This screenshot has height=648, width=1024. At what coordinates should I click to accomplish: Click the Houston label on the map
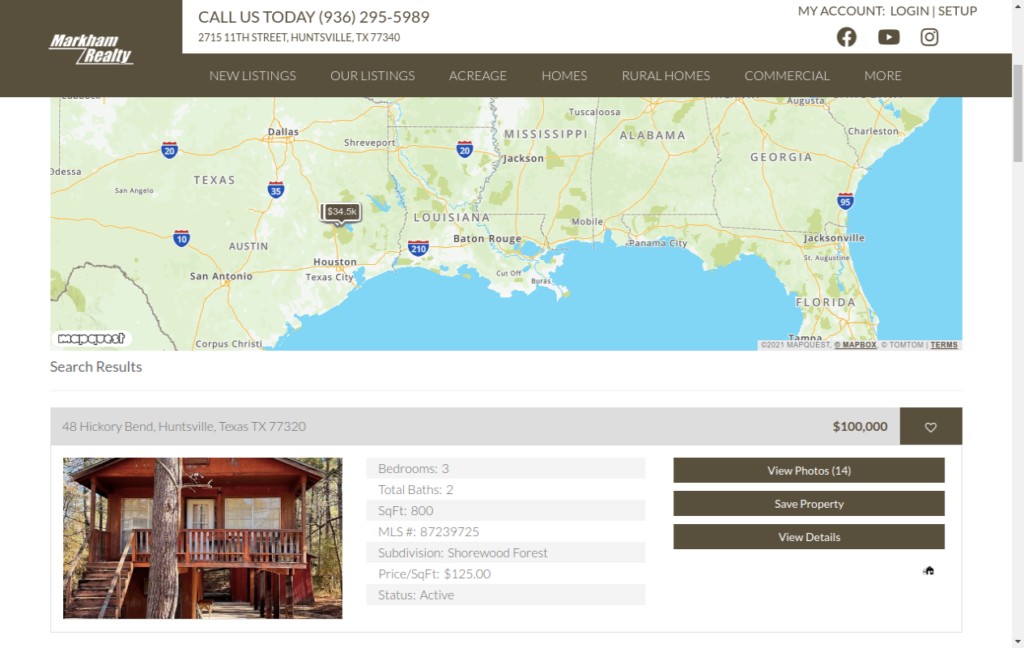point(335,262)
